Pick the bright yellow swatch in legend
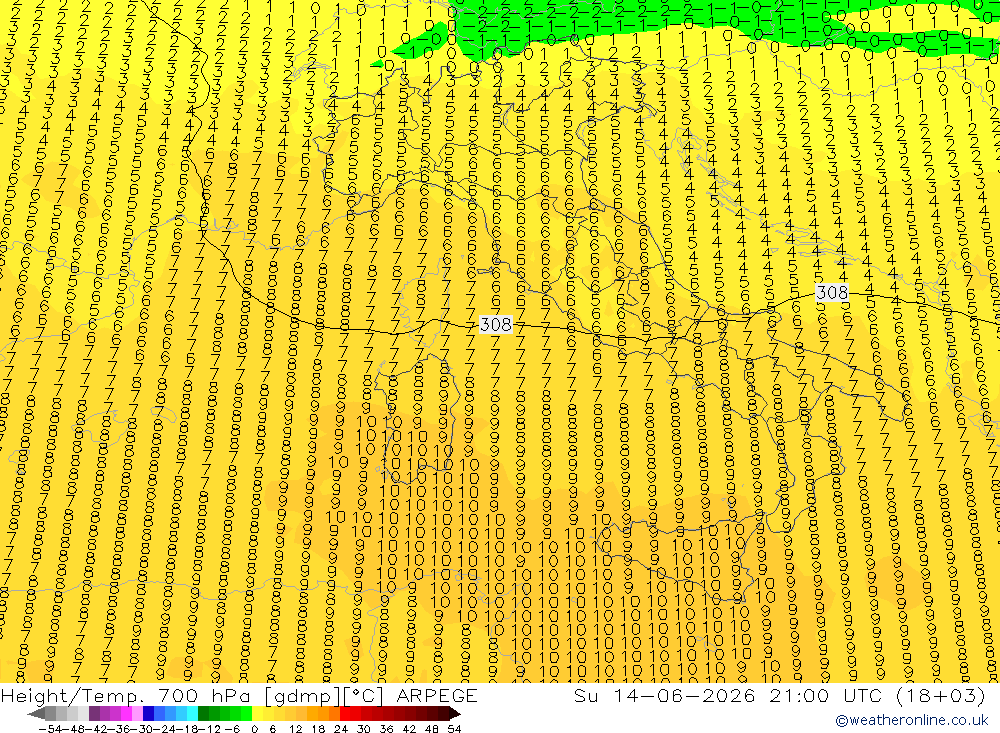 tap(258, 713)
